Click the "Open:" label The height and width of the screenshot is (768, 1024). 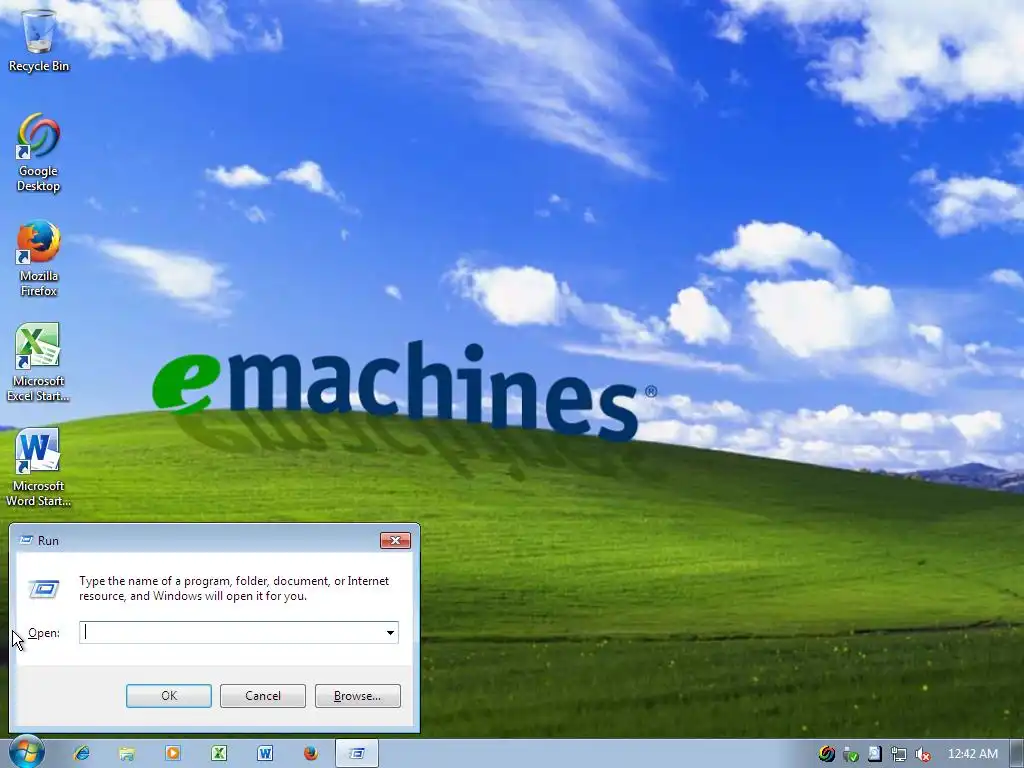point(44,633)
